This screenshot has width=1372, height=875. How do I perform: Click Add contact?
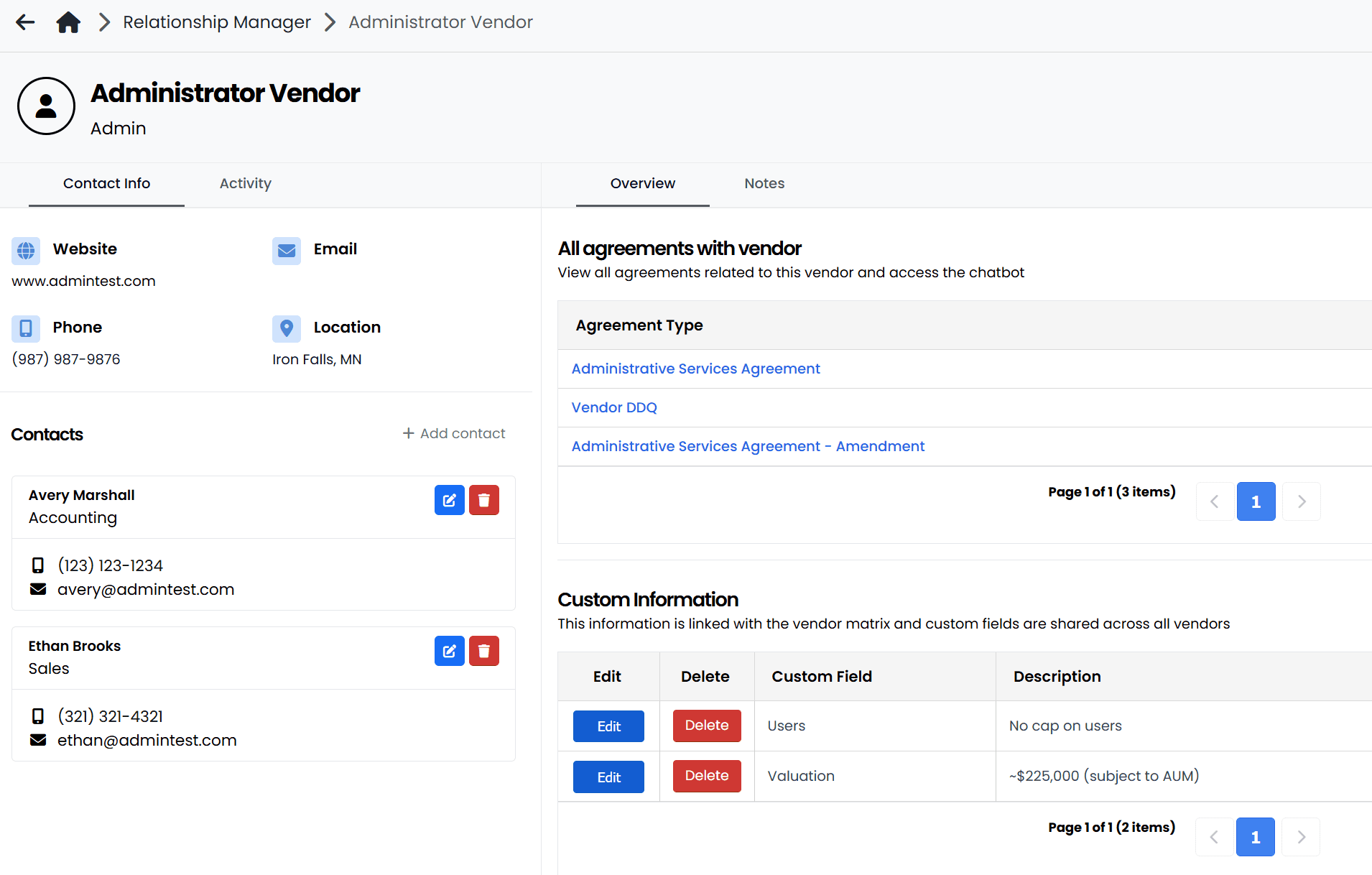pyautogui.click(x=454, y=433)
